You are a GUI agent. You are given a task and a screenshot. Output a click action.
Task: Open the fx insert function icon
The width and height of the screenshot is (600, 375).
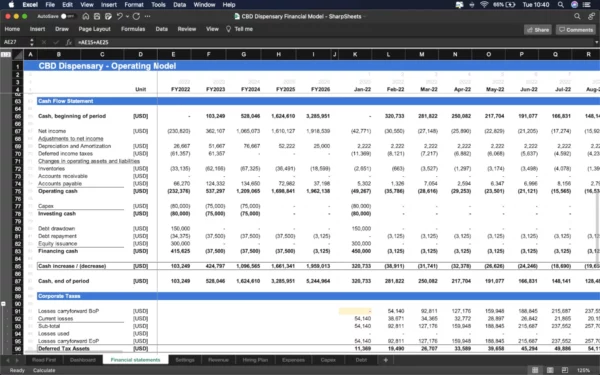(69, 42)
